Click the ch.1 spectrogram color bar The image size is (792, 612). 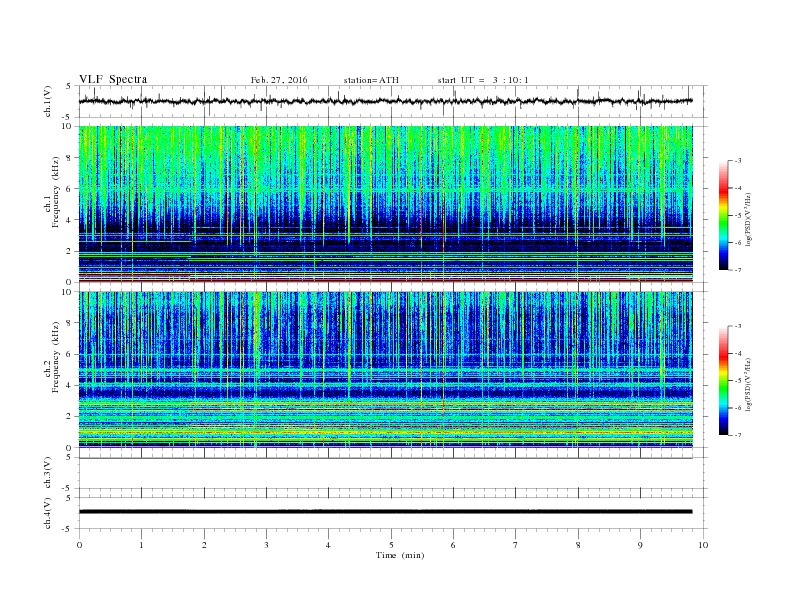pyautogui.click(x=723, y=215)
